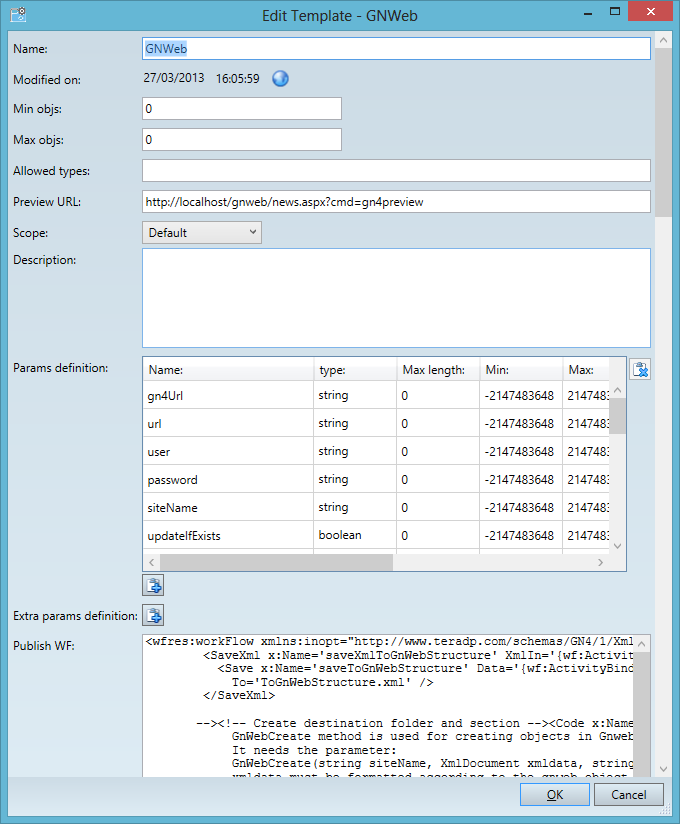Viewport: 680px width, 824px height.
Task: Close the Edit Template window
Action: (651, 12)
